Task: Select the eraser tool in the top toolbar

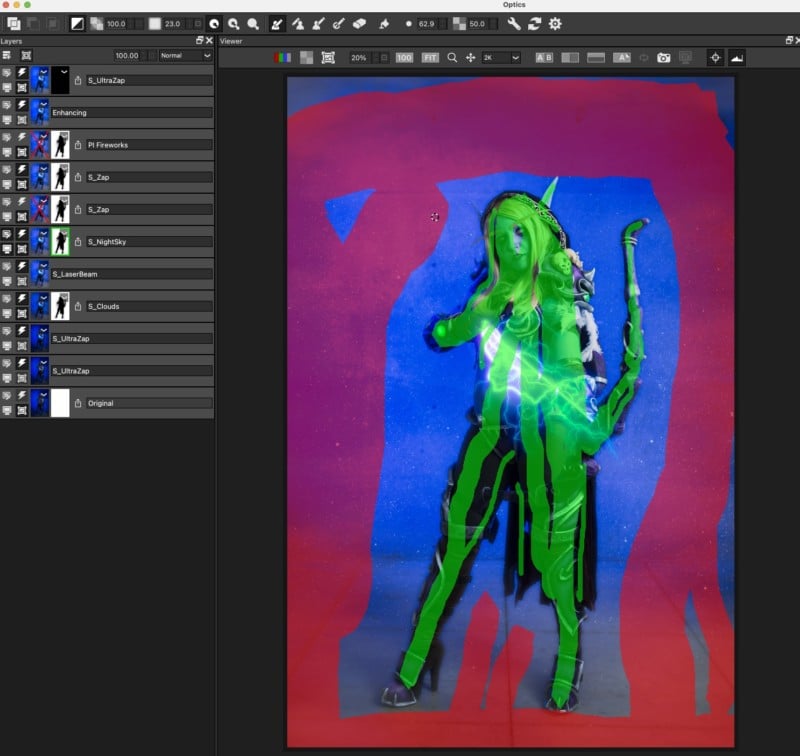Action: coord(359,24)
